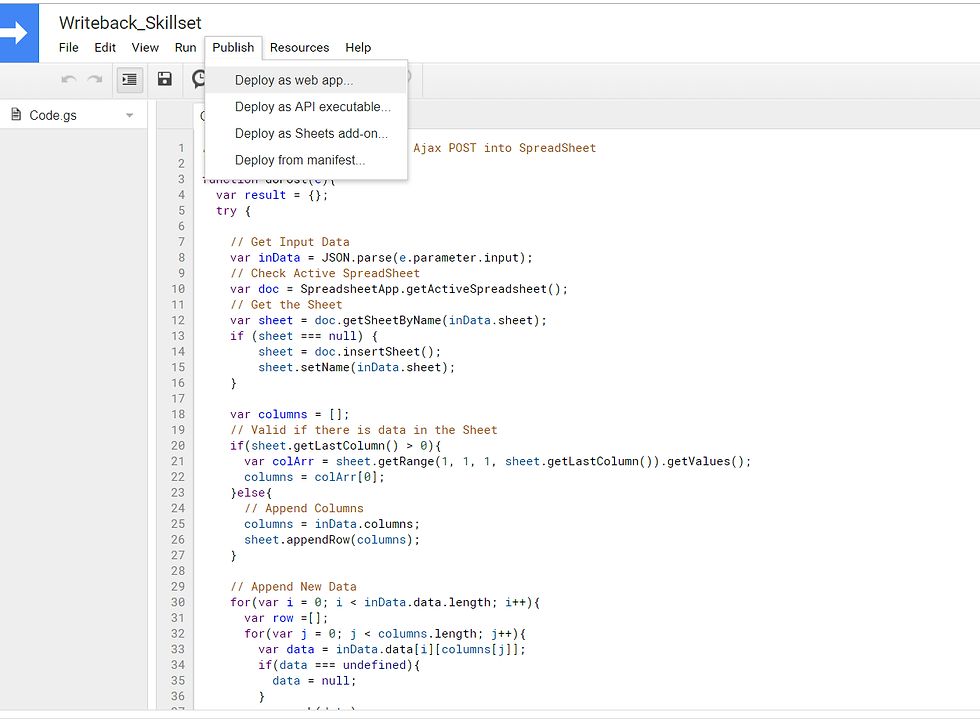This screenshot has height=719, width=980.
Task: Click the '}else{' line
Action: coord(251,493)
